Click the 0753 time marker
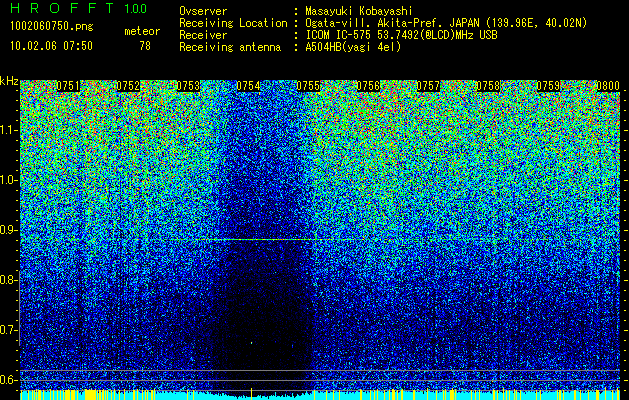The width and height of the screenshot is (629, 400). 188,86
